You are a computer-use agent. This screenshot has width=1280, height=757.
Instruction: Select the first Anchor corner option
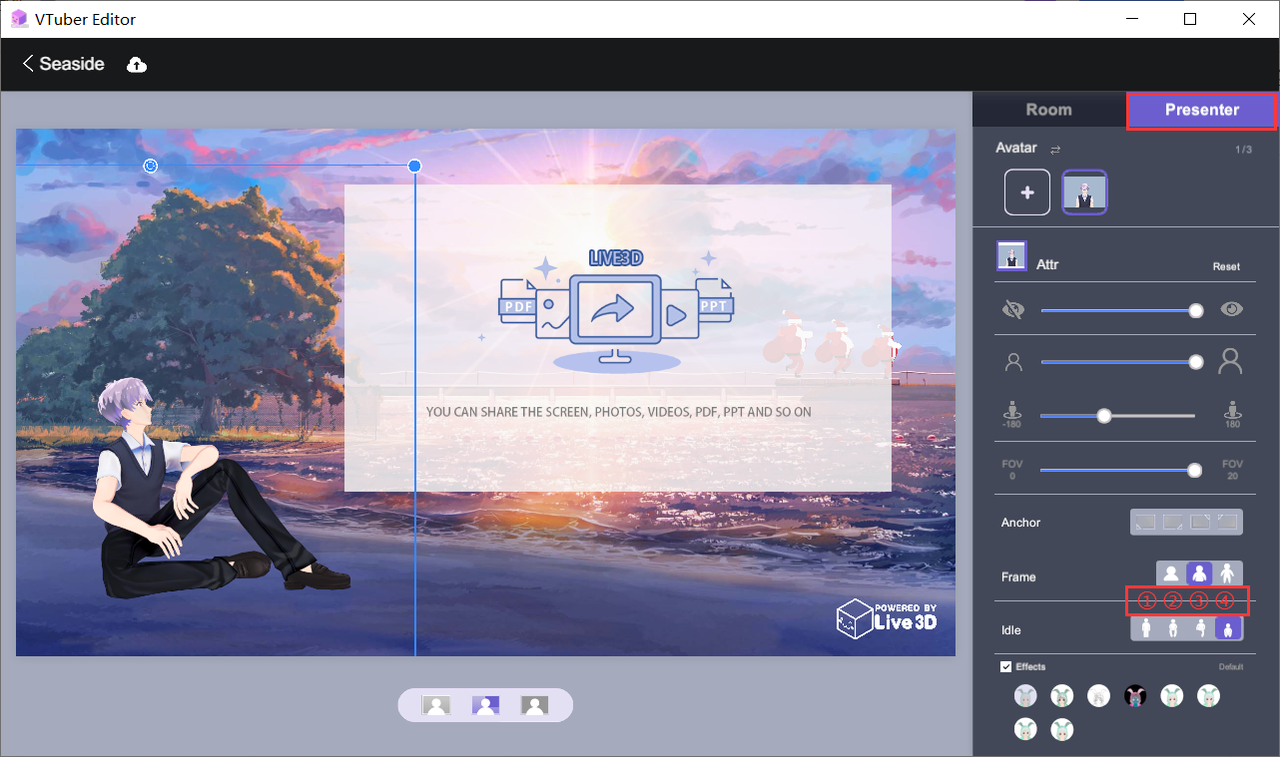click(1145, 522)
